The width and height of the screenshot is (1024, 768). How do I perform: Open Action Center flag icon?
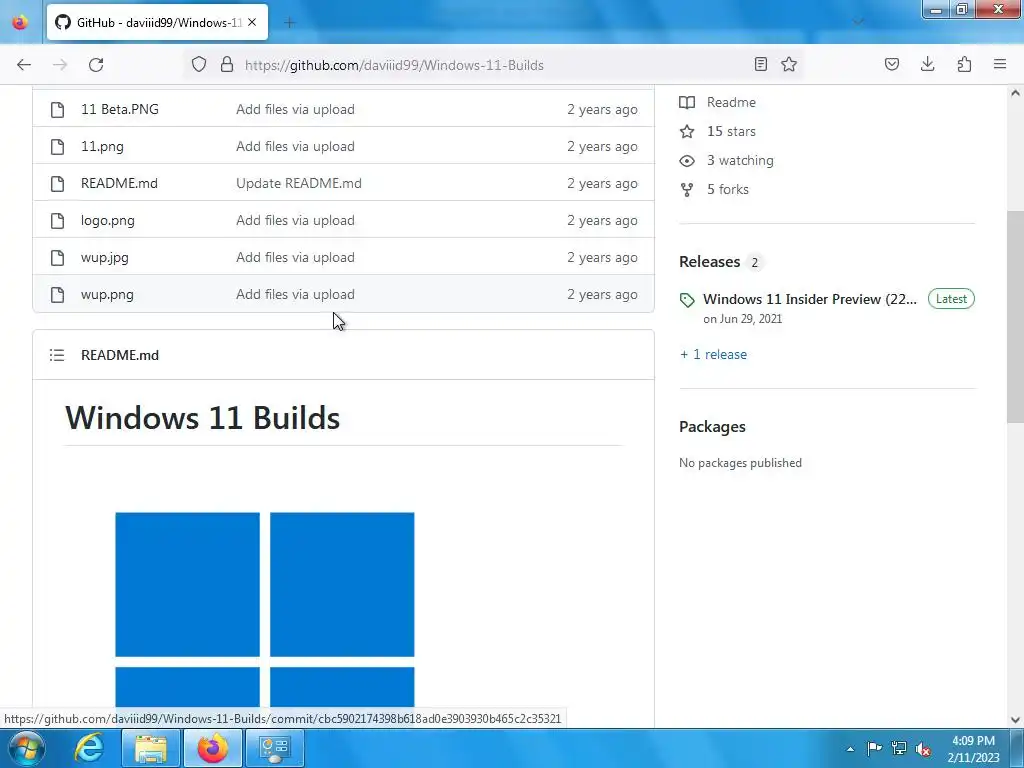pyautogui.click(x=874, y=748)
